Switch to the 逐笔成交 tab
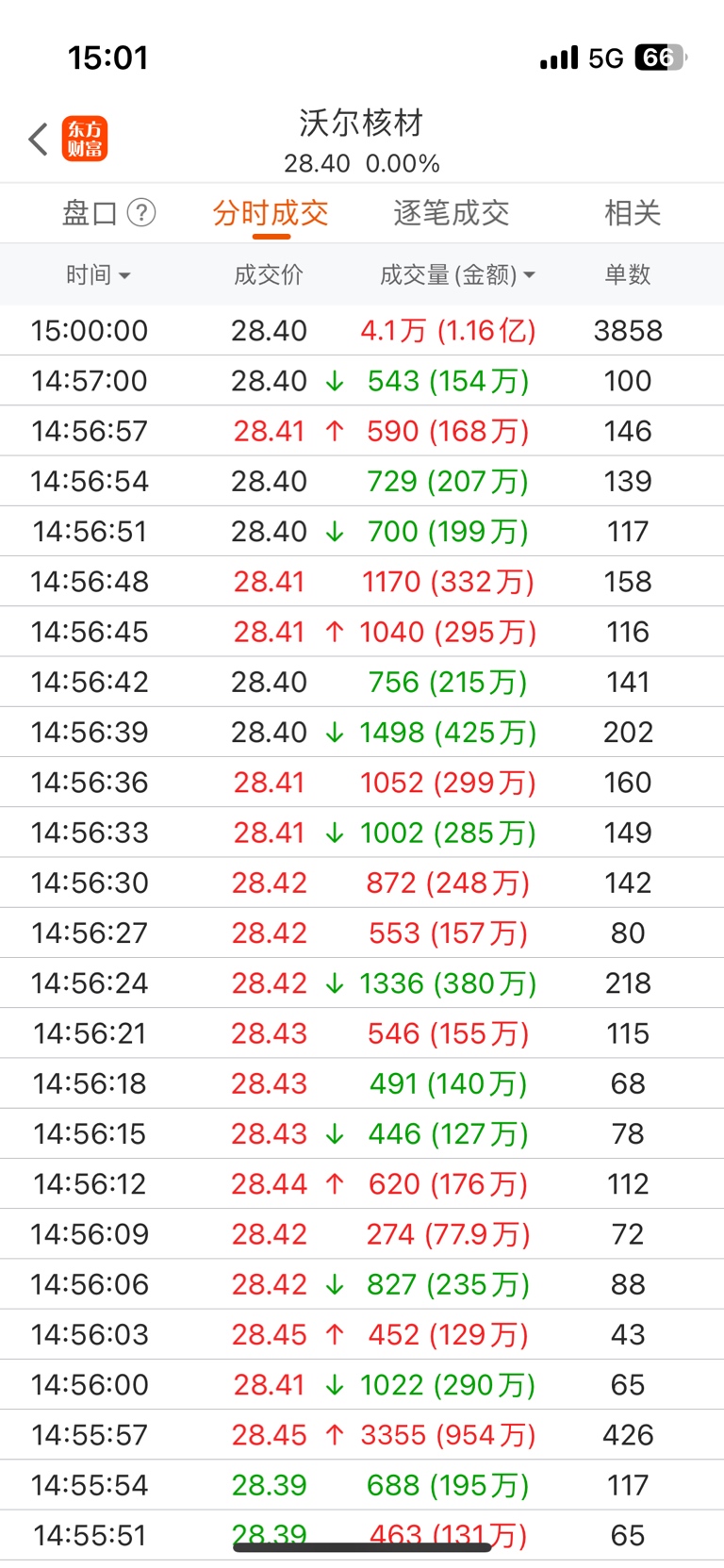 click(452, 213)
